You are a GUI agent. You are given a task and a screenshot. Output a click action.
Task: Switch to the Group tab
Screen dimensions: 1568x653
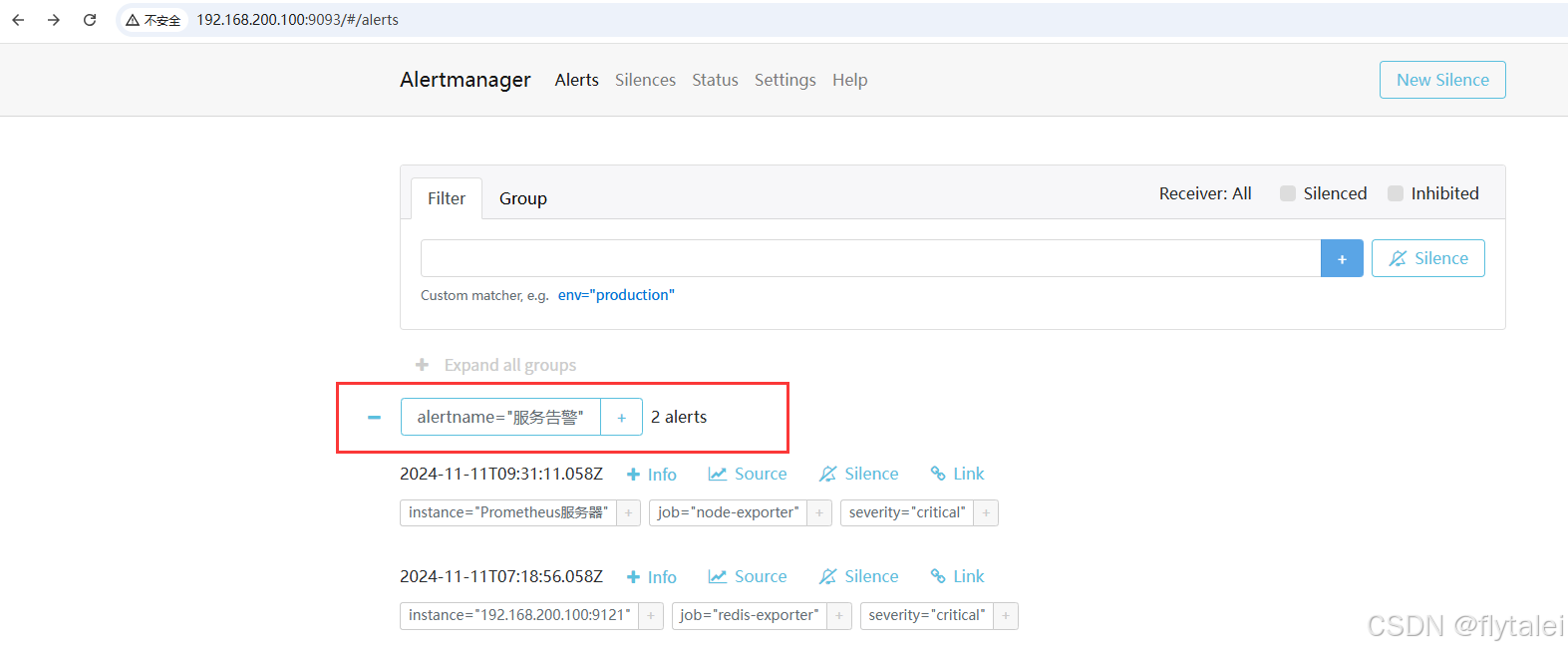click(x=523, y=198)
